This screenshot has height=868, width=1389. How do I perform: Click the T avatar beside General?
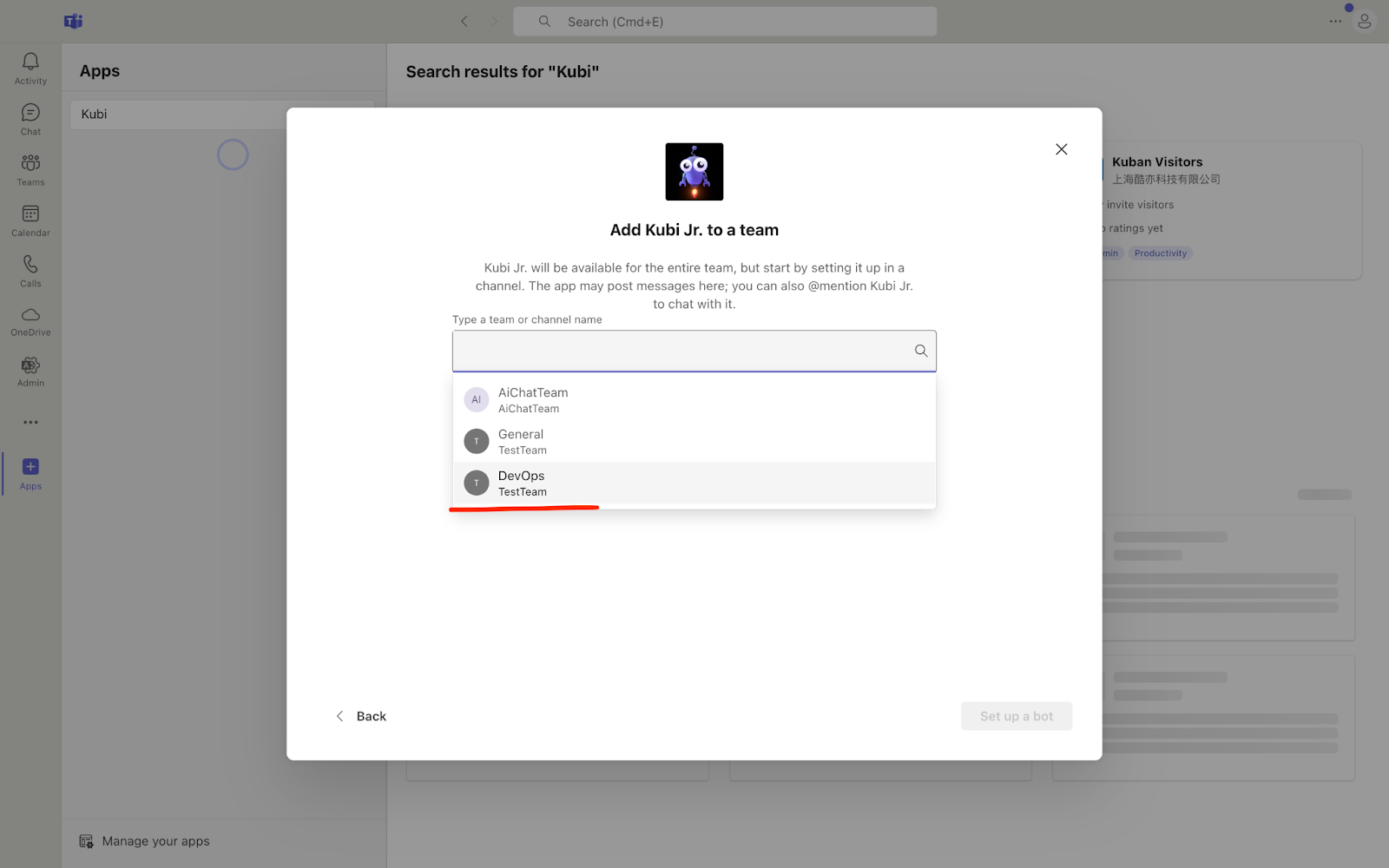click(477, 441)
